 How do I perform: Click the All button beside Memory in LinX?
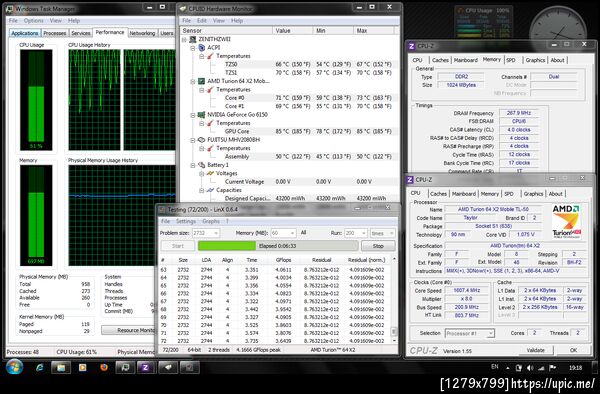(303, 233)
